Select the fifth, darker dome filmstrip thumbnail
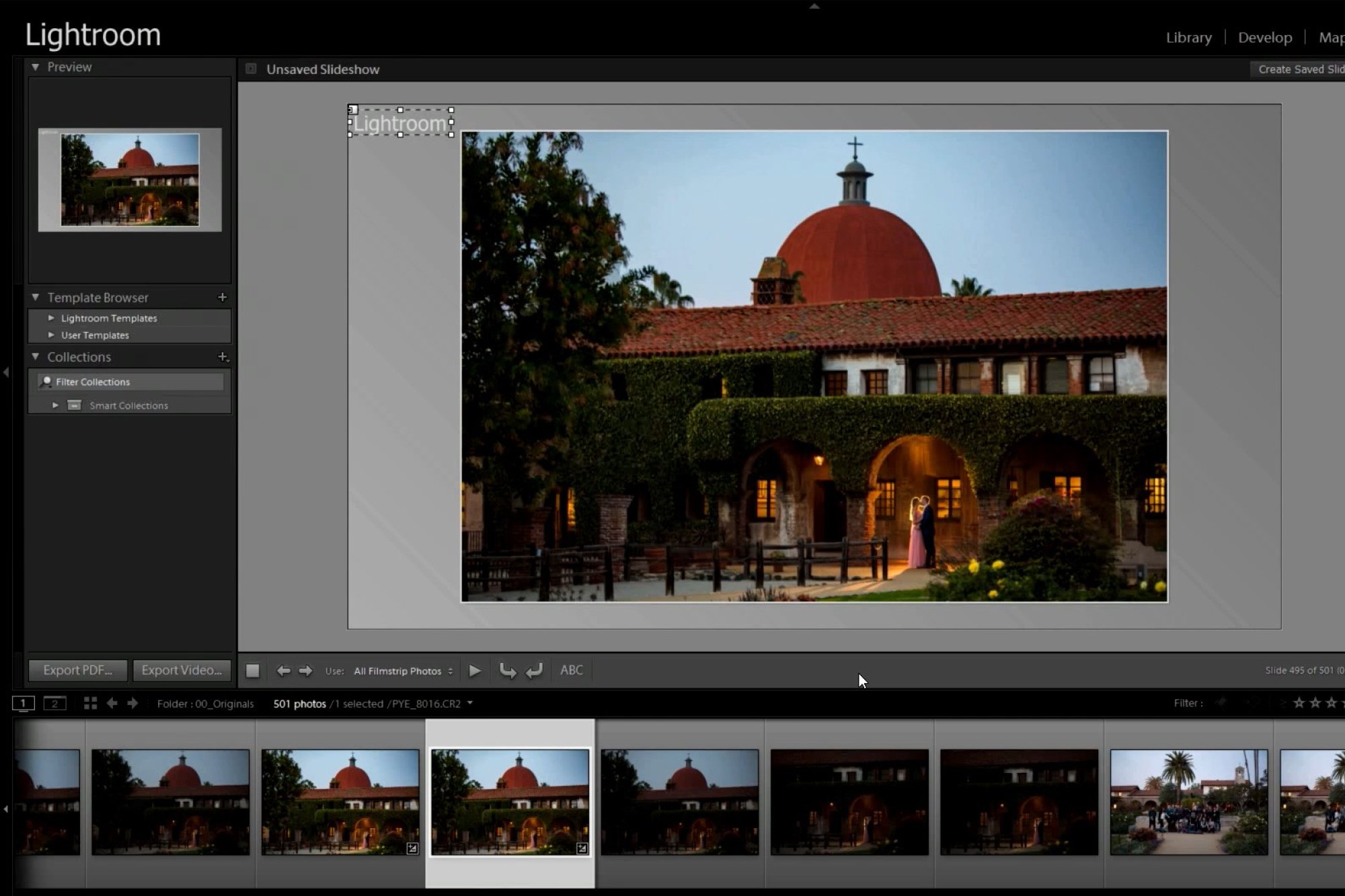The width and height of the screenshot is (1345, 896). tap(679, 802)
